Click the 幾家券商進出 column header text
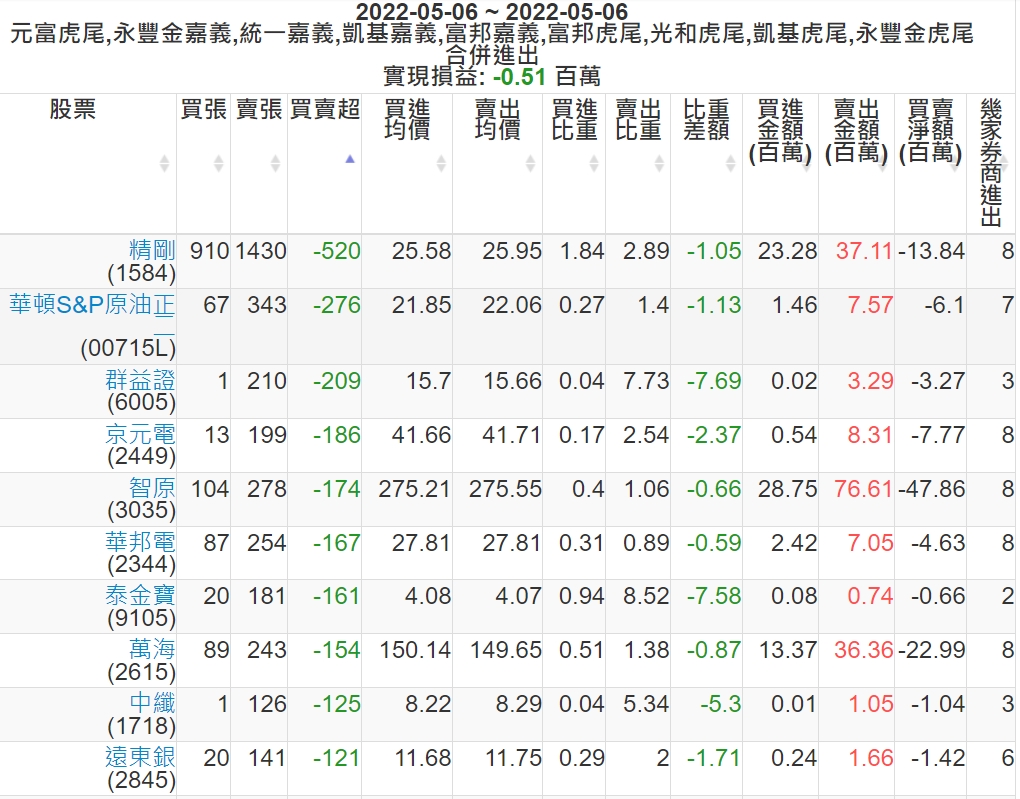 [991, 162]
